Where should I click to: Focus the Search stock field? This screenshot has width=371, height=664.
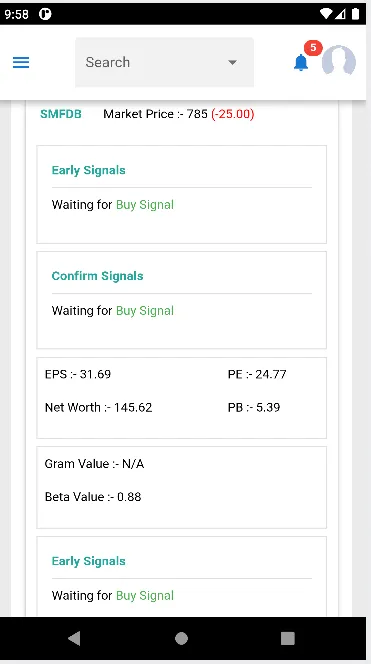[164, 62]
